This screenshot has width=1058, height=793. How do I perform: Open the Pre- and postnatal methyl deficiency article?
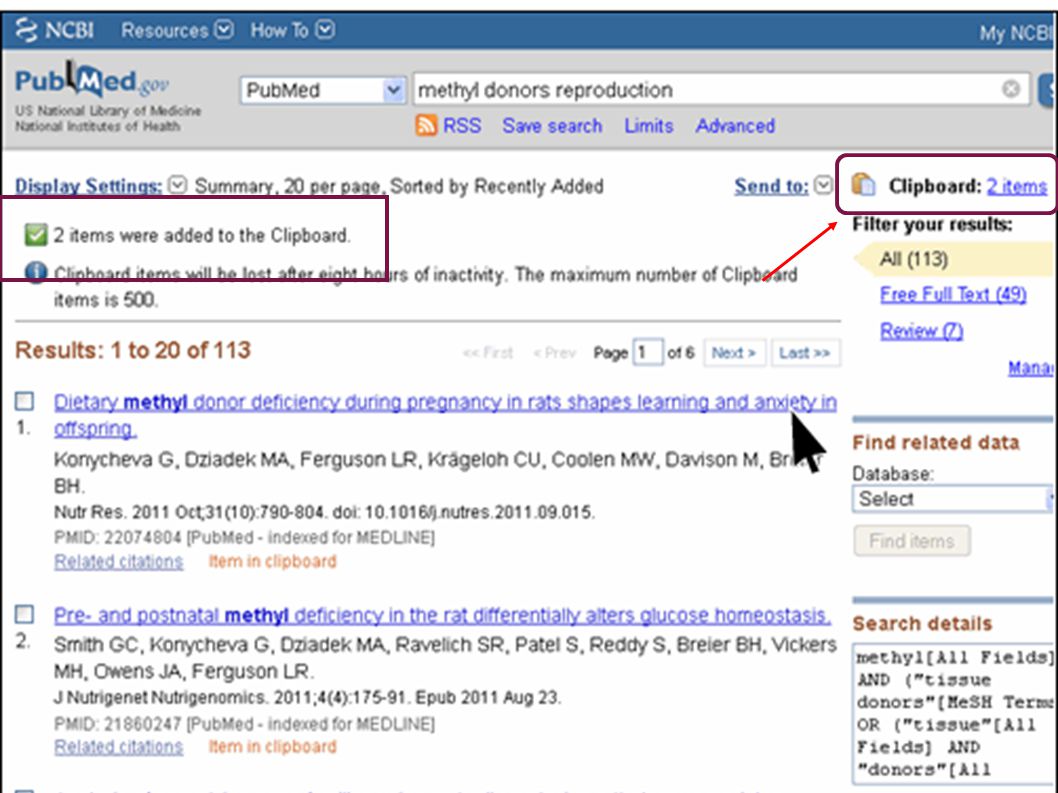tap(442, 616)
